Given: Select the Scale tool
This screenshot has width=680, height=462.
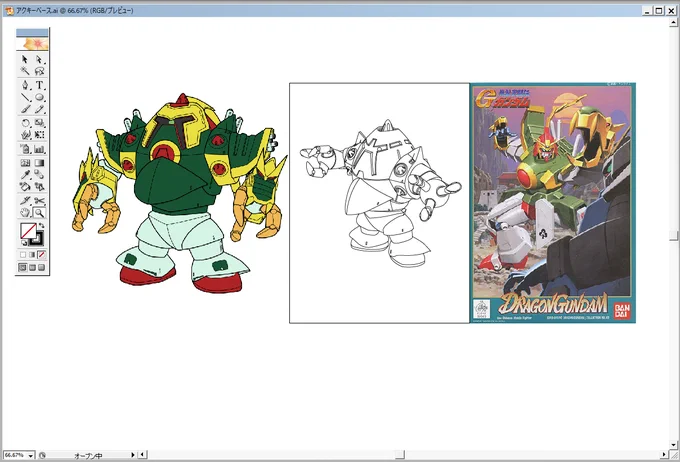Looking at the screenshot, I should tap(39, 123).
